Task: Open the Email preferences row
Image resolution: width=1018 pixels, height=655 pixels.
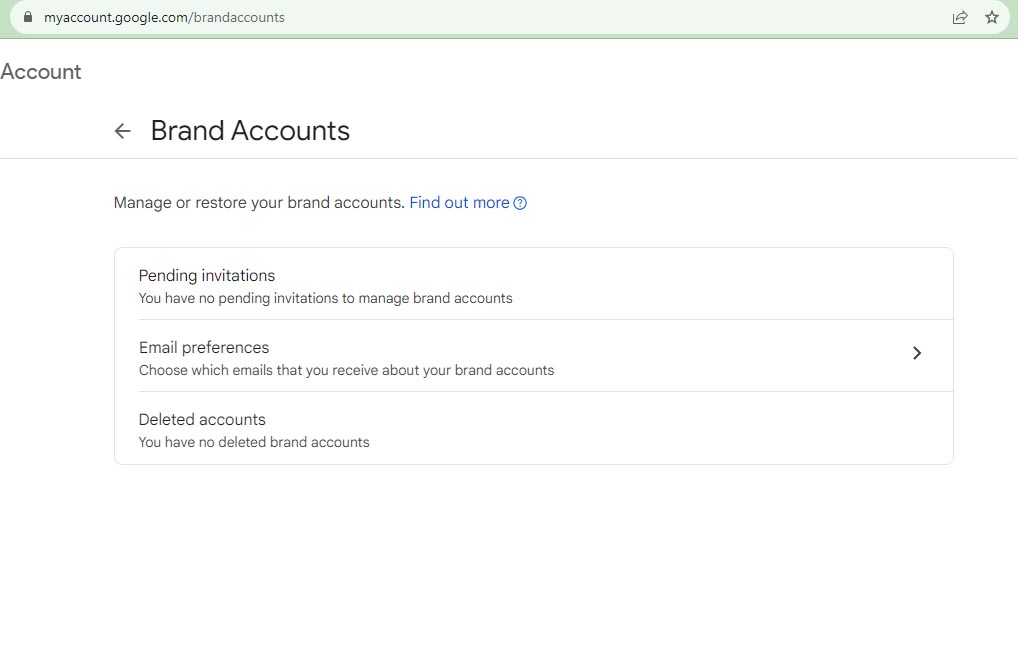Action: (x=534, y=356)
